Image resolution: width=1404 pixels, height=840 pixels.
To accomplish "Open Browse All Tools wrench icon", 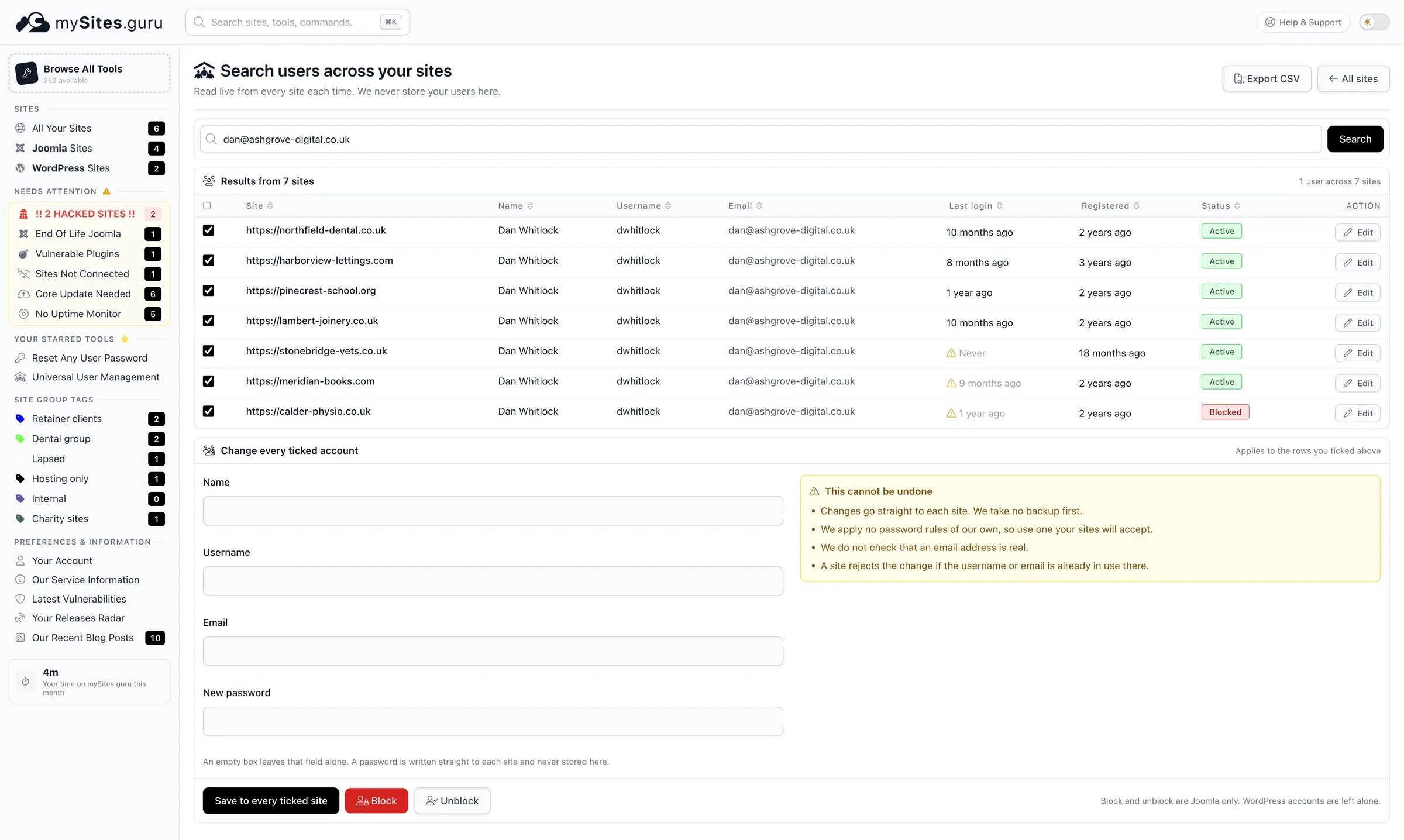I will tap(26, 73).
